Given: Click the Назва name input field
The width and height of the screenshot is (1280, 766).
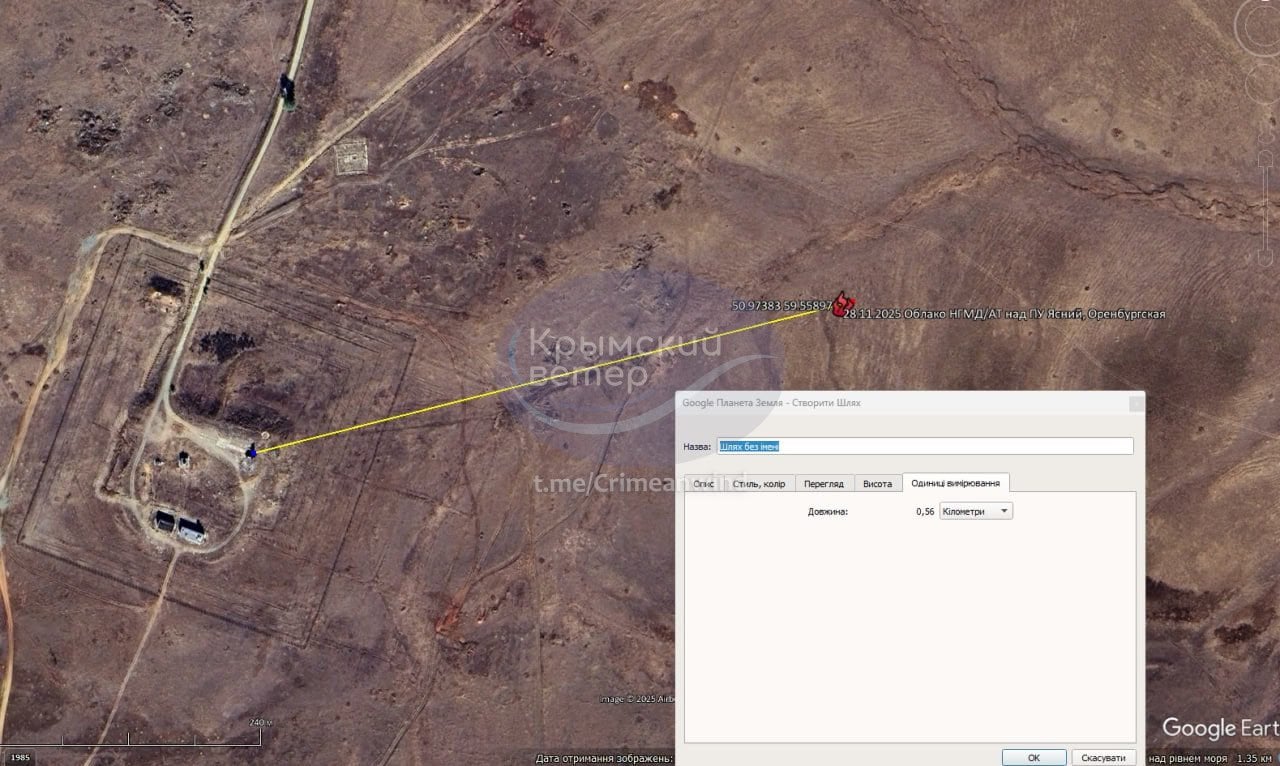Looking at the screenshot, I should tap(925, 446).
